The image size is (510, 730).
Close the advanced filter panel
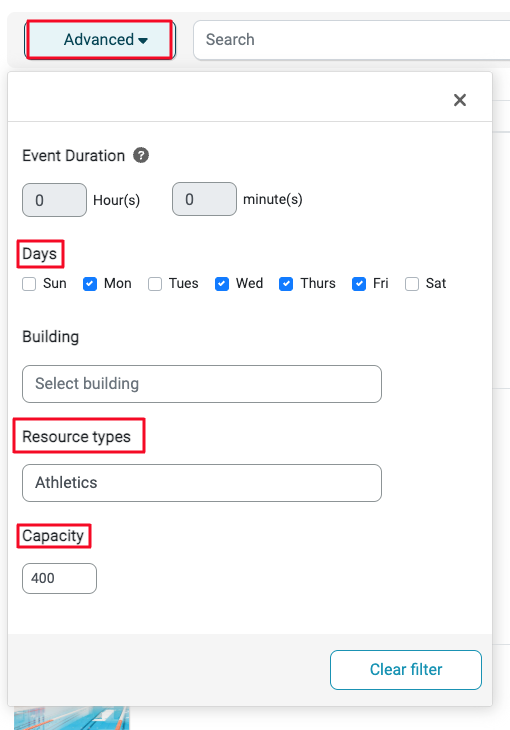click(460, 100)
